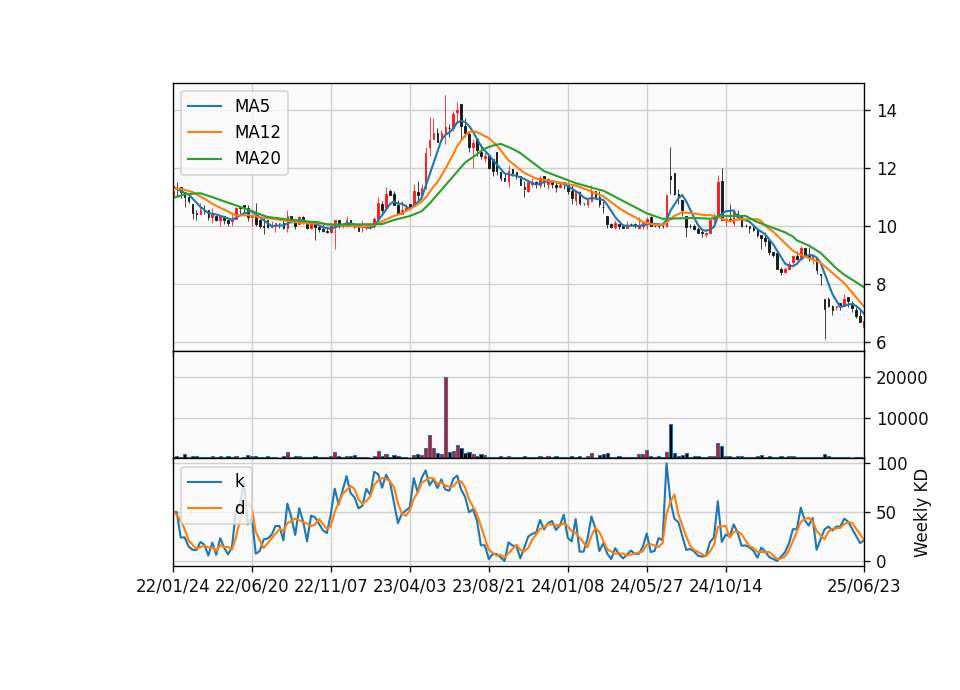The width and height of the screenshot is (960, 690).
Task: Click the 24/10/14 date axis label
Action: pos(726,586)
